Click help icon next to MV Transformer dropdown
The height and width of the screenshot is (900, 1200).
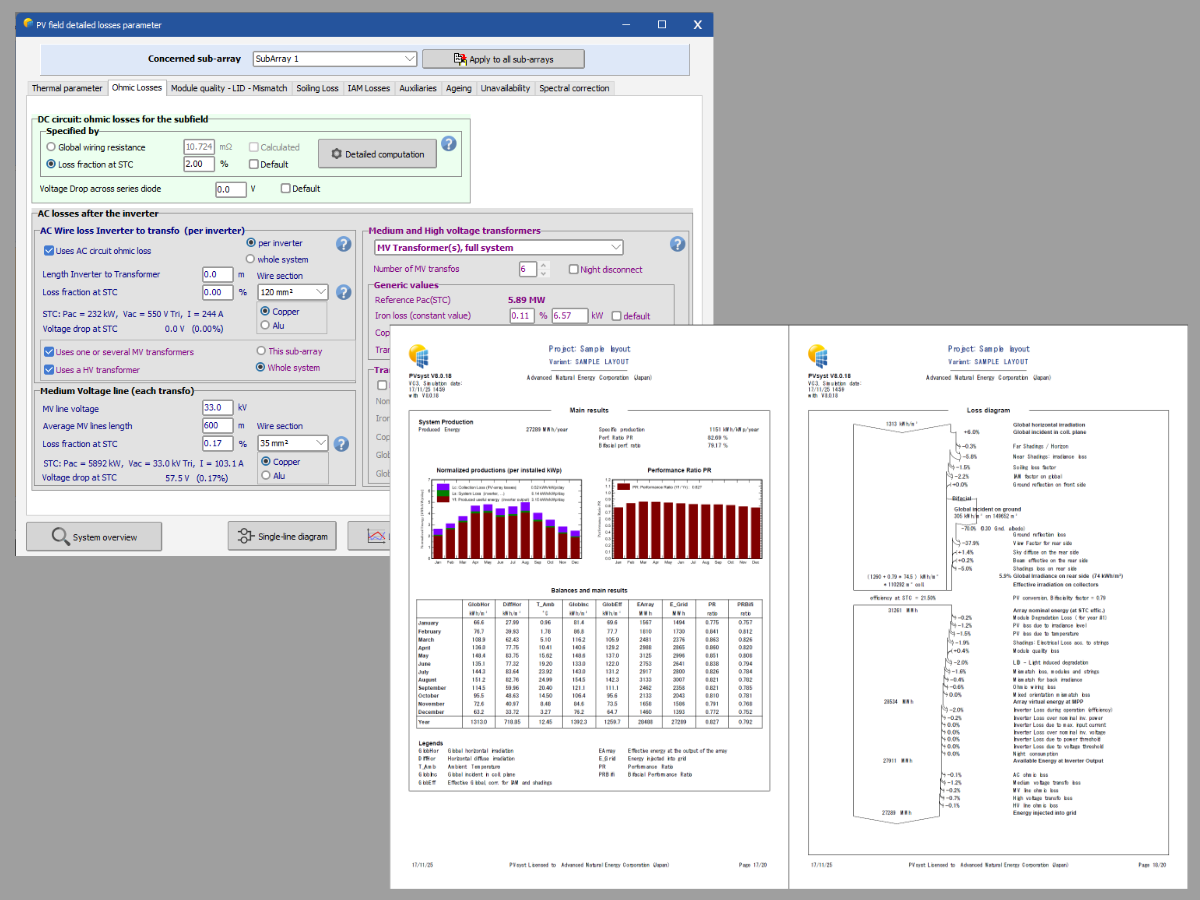[x=677, y=244]
